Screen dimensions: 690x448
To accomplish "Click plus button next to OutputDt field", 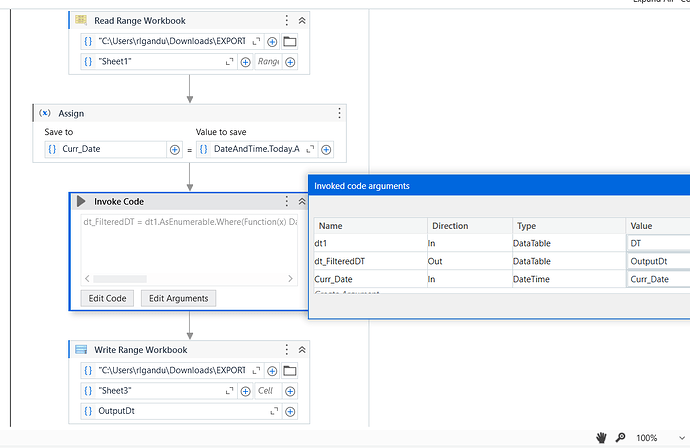I will click(x=290, y=411).
